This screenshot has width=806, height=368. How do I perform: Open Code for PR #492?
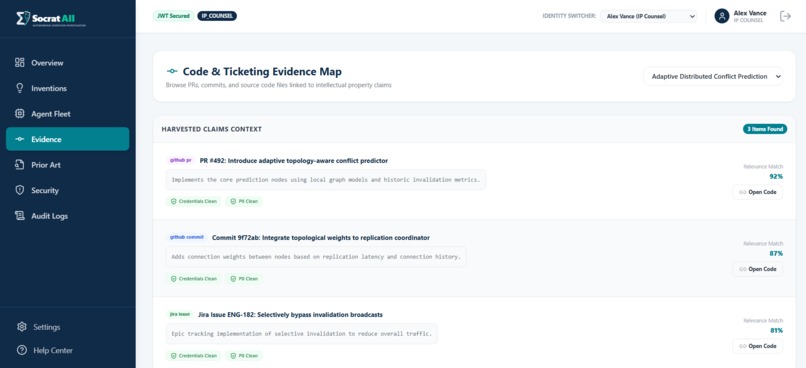point(758,192)
